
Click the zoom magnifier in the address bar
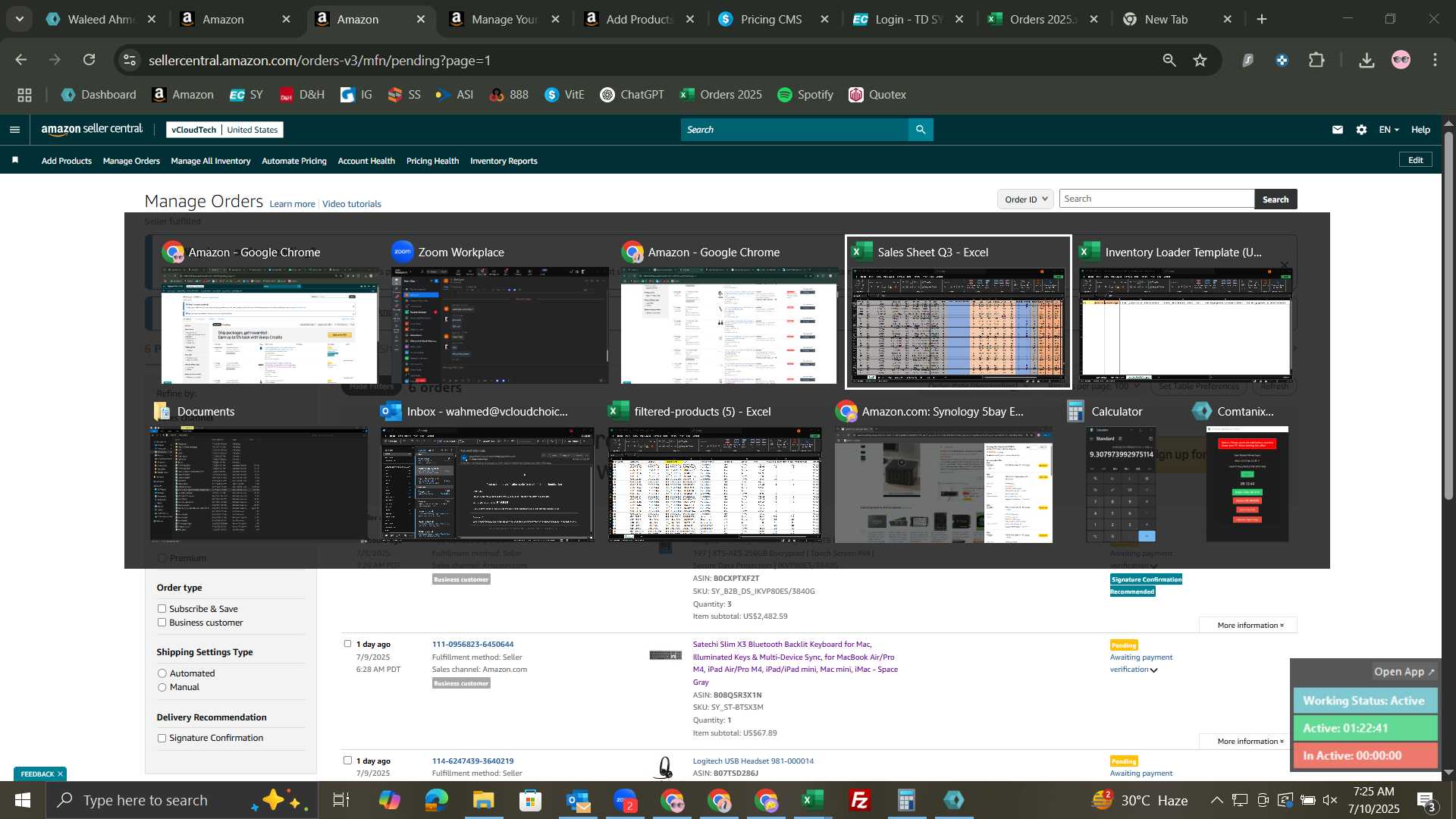(x=1169, y=60)
